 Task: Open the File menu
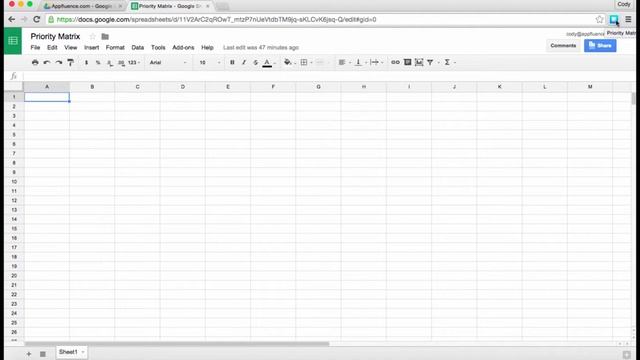pos(36,47)
